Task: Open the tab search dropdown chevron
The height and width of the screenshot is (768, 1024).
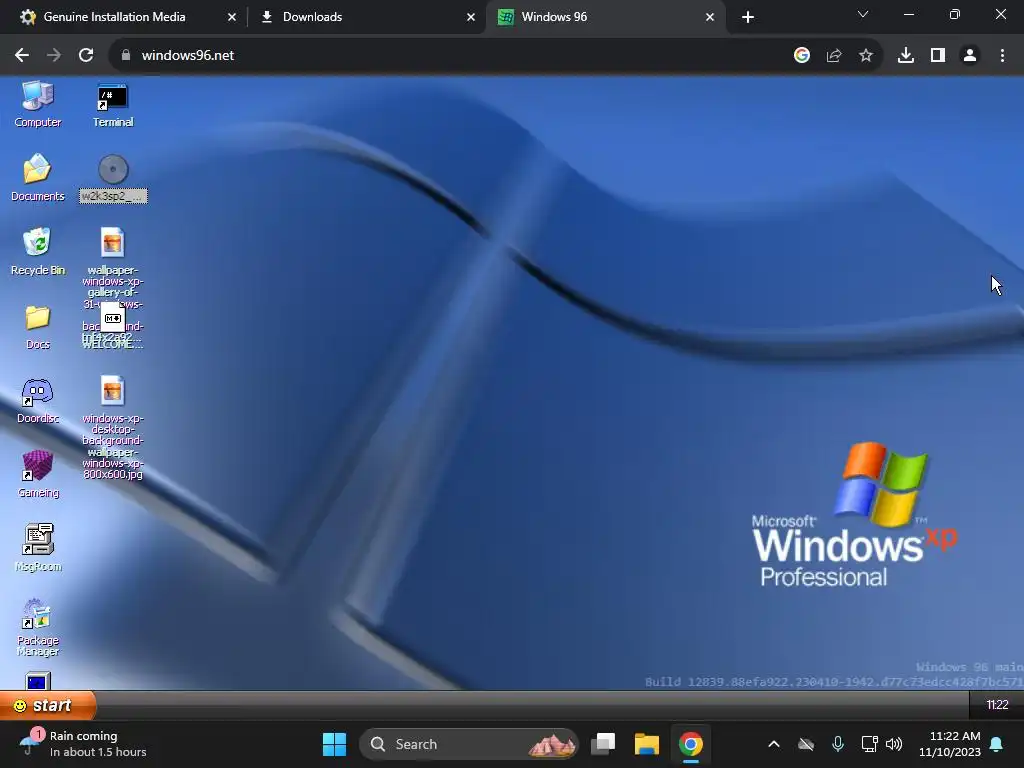Action: [863, 14]
